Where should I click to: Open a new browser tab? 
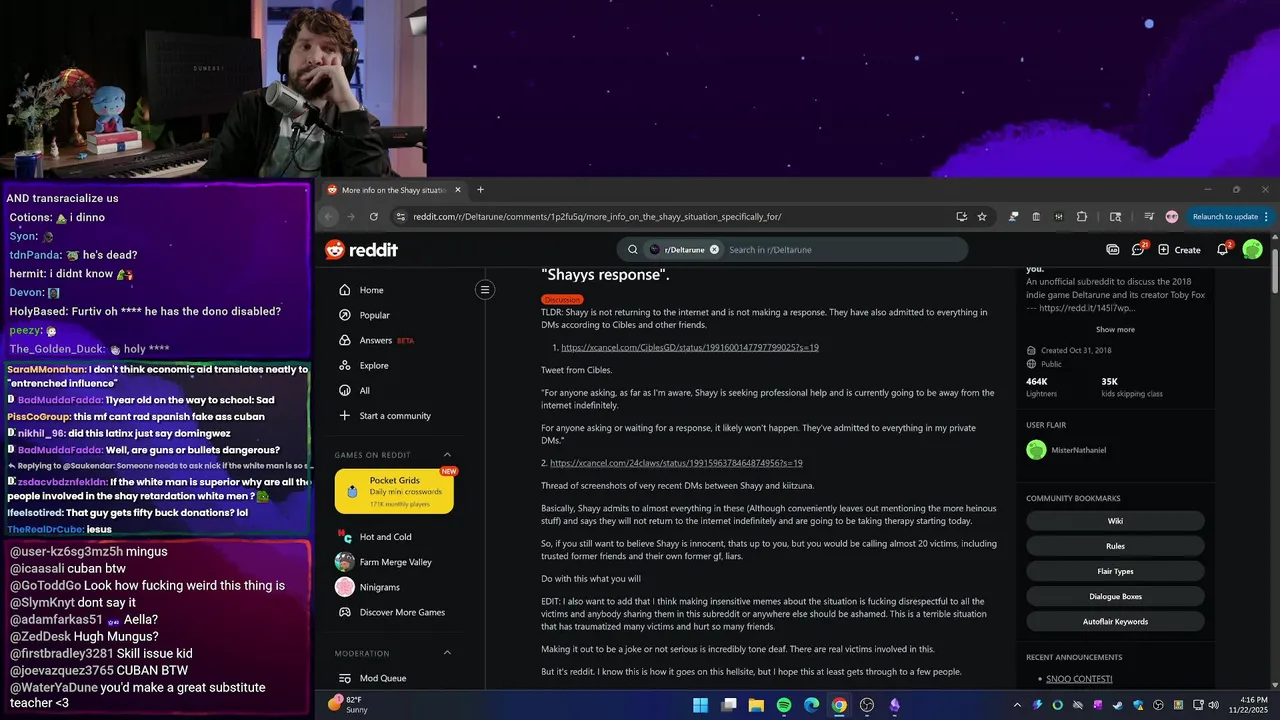coord(480,190)
